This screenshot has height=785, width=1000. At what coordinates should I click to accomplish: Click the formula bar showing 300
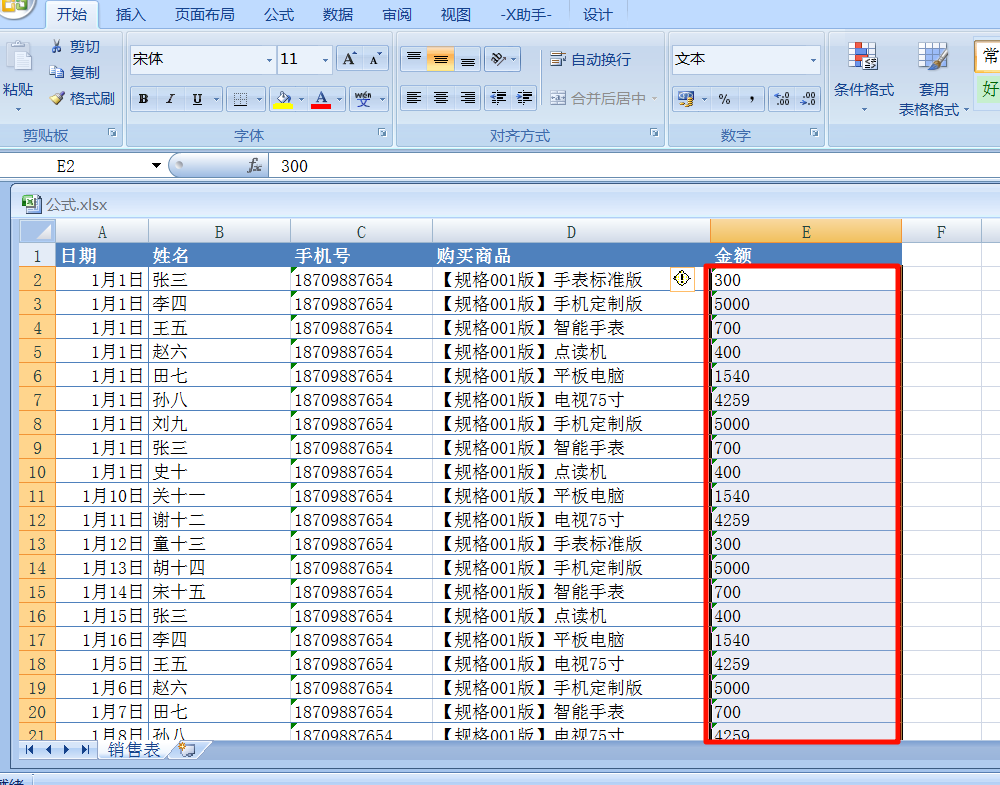[634, 166]
